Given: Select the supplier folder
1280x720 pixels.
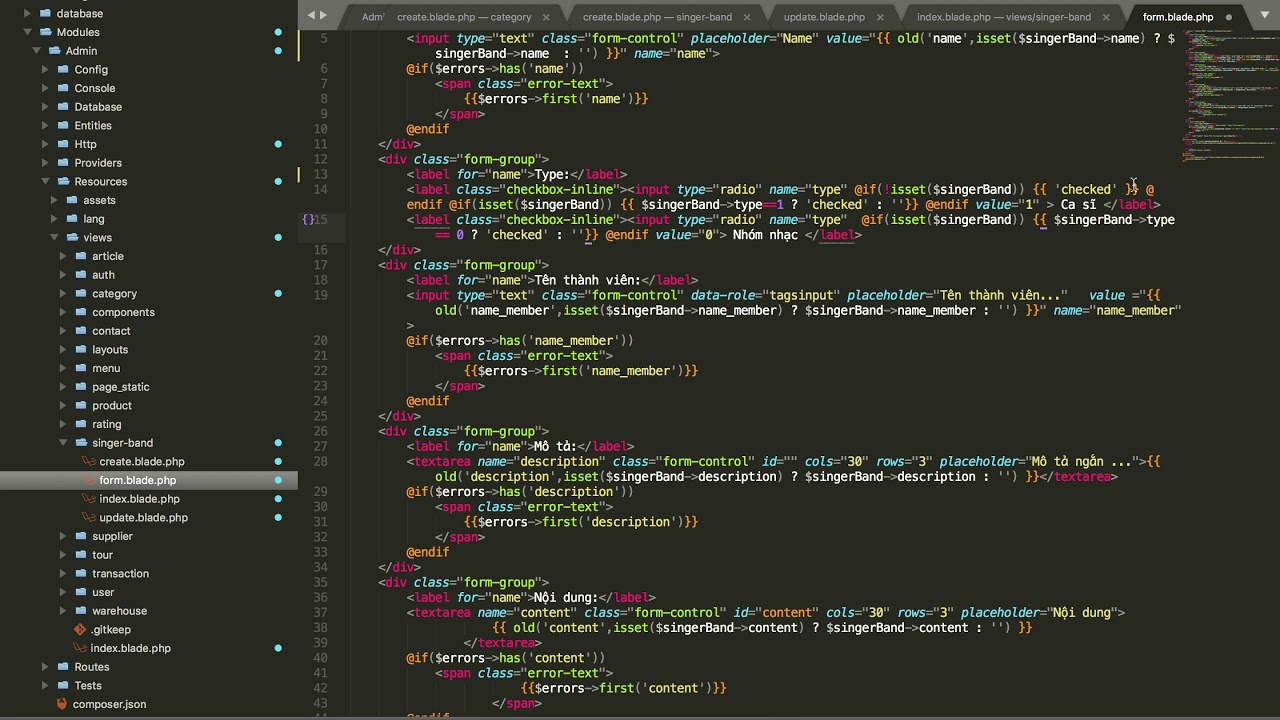Looking at the screenshot, I should click(x=112, y=536).
